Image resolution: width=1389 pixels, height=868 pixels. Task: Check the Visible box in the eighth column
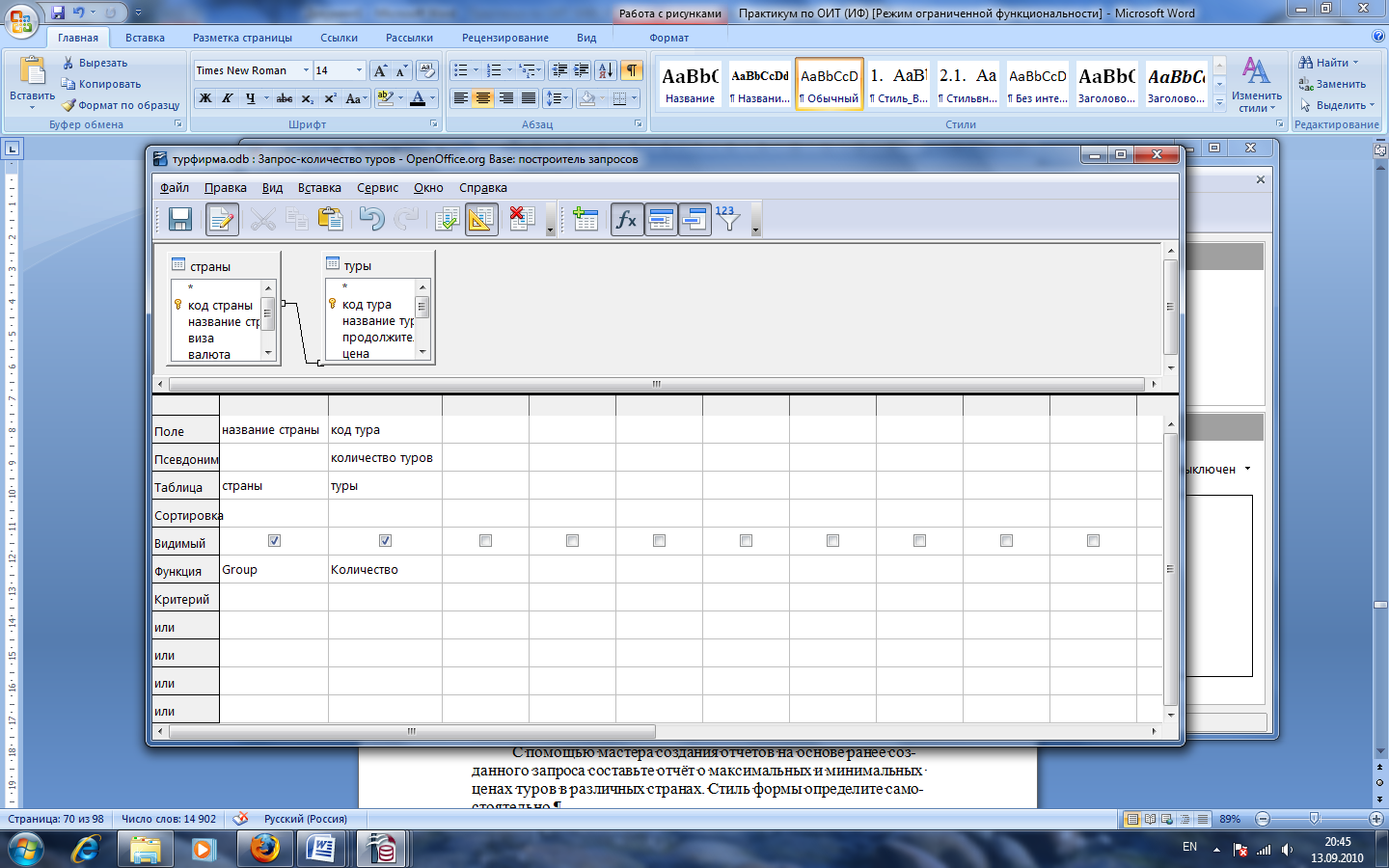[x=919, y=541]
